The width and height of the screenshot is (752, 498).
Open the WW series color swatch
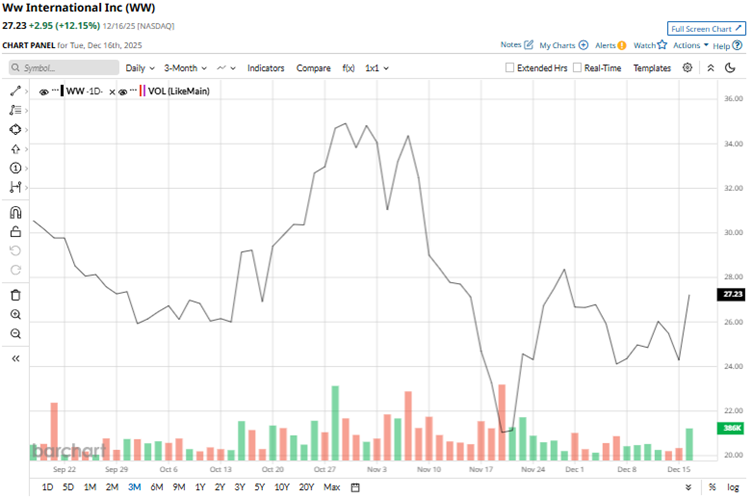click(x=62, y=91)
